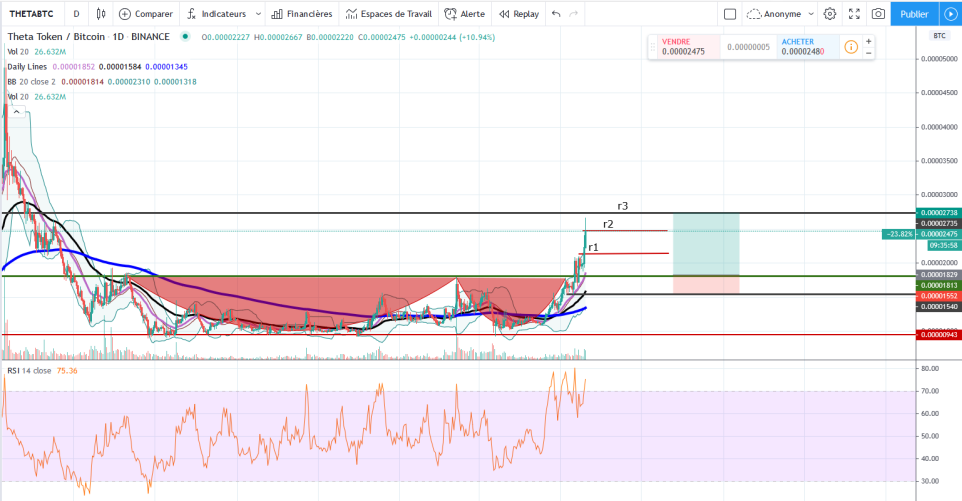Click the play button beside Publier

pos(950,13)
